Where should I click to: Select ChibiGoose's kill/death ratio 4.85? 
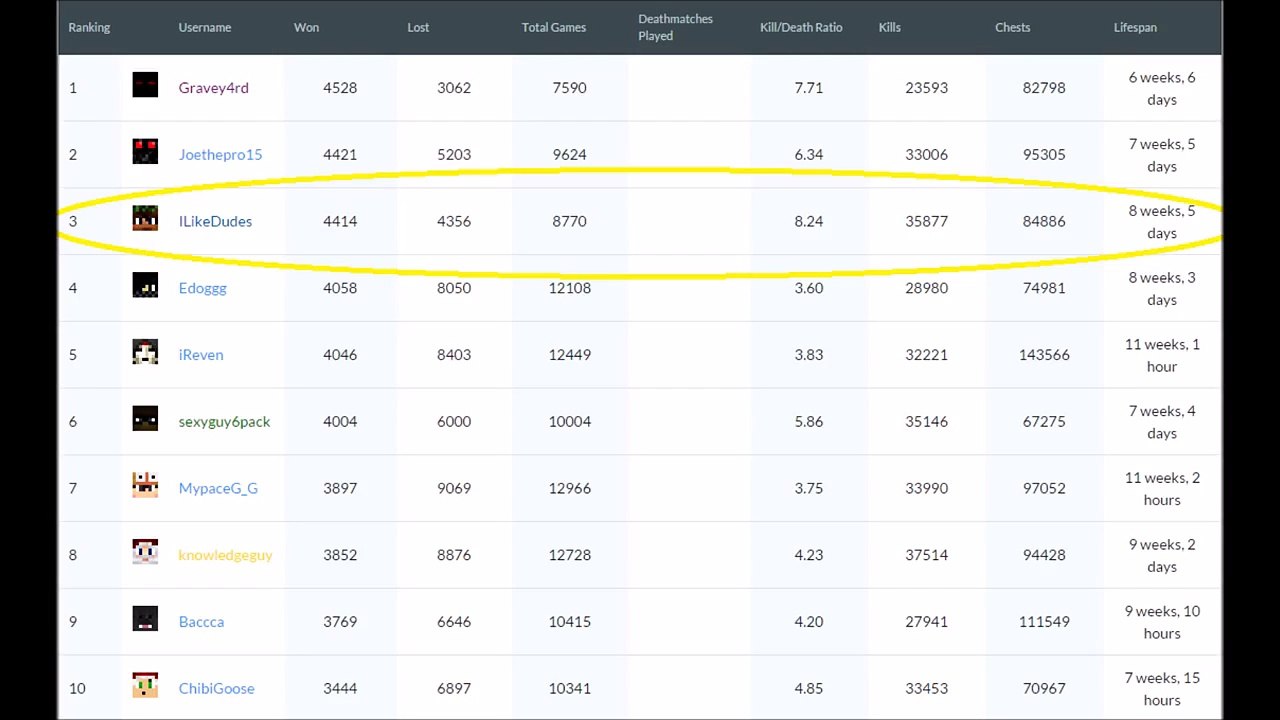[x=809, y=688]
